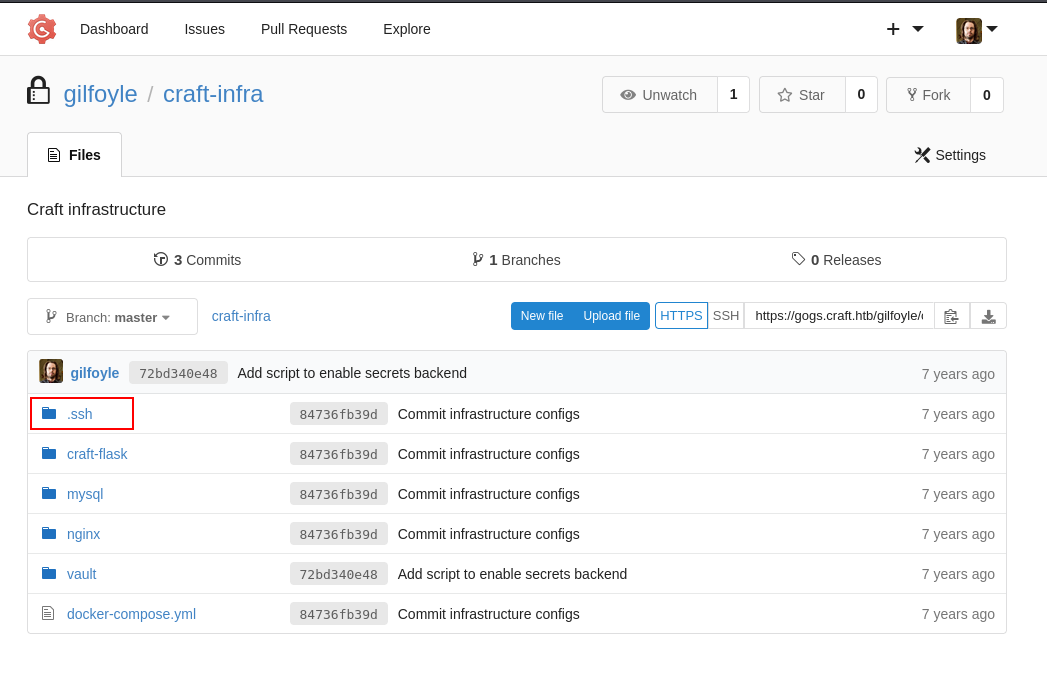Image resolution: width=1047 pixels, height=688 pixels.
Task: Click the download repository icon
Action: pyautogui.click(x=988, y=316)
